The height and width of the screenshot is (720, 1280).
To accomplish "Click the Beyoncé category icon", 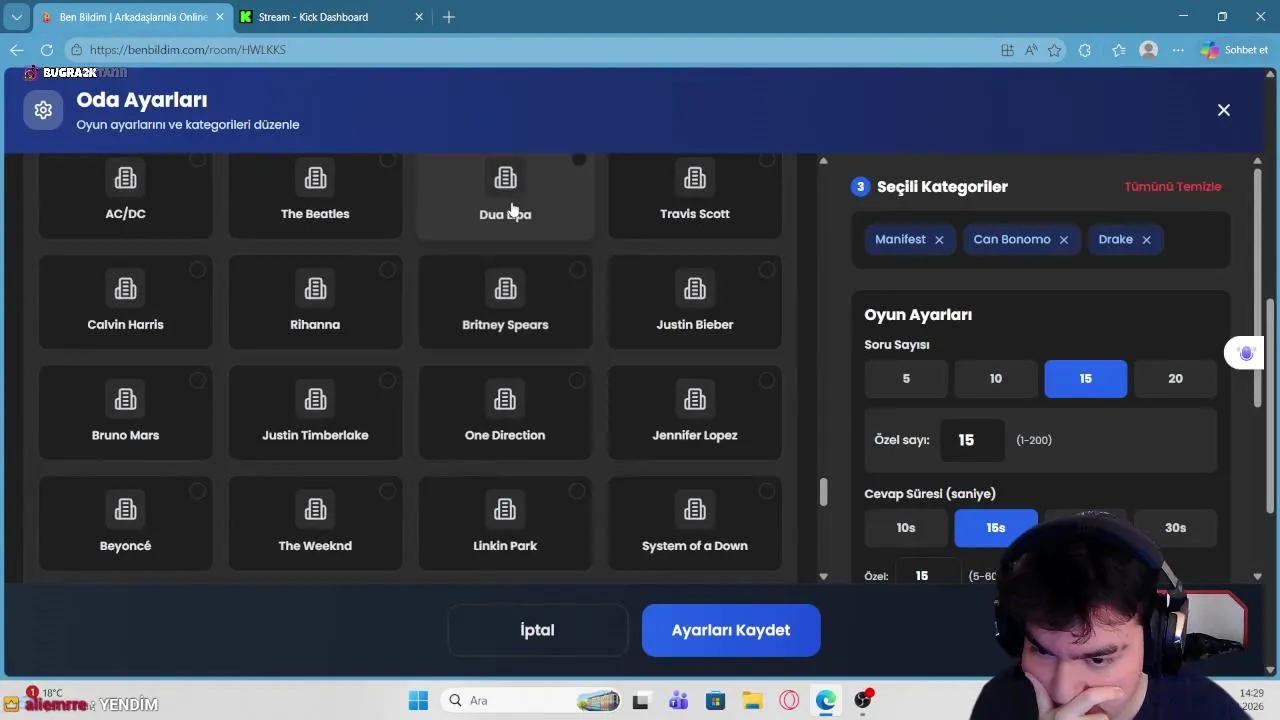I will [125, 510].
